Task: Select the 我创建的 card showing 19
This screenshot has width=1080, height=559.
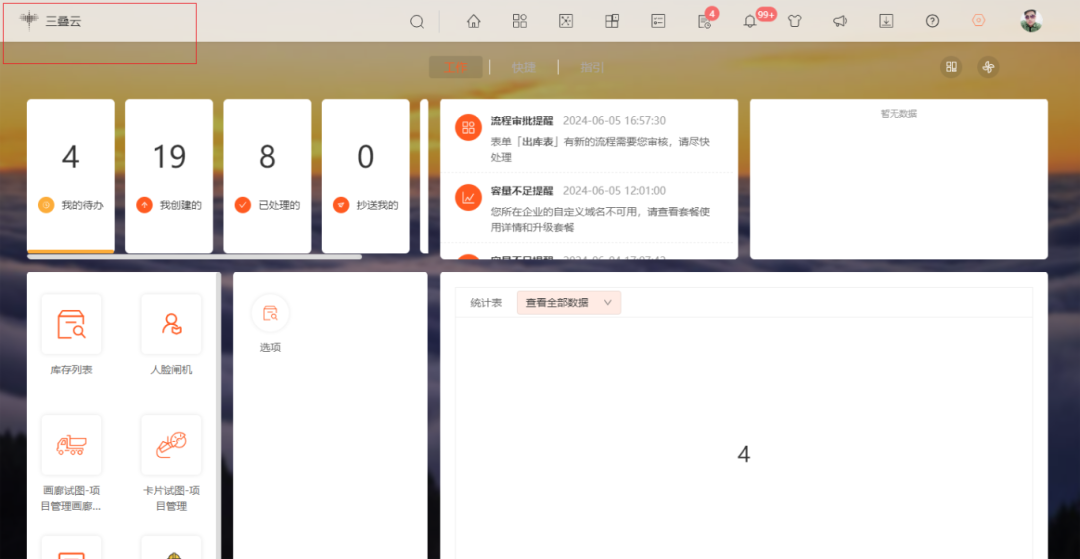Action: pos(169,176)
